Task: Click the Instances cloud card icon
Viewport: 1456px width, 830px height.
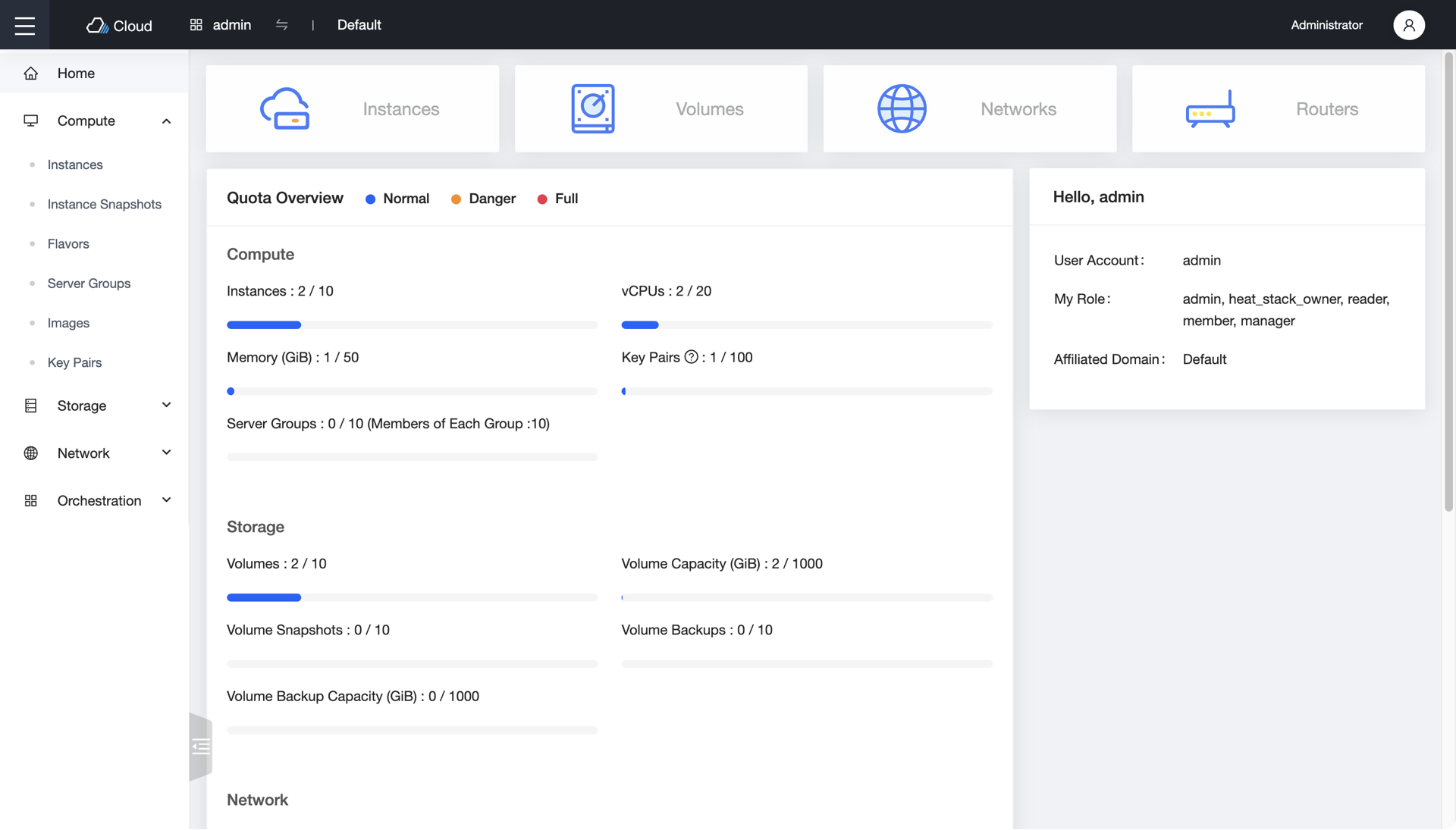Action: pyautogui.click(x=285, y=108)
